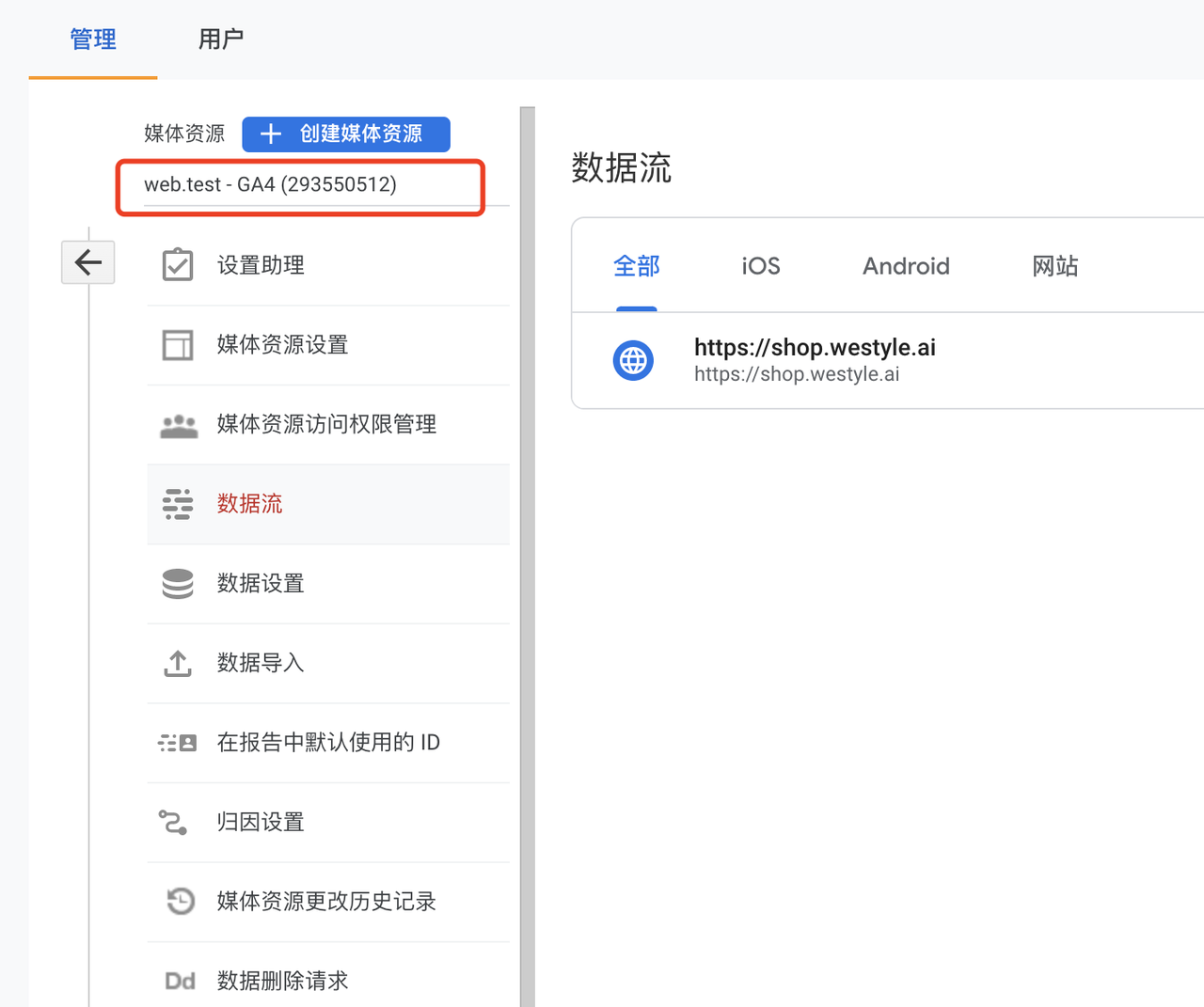Click the data import upload icon
The height and width of the screenshot is (1007, 1204).
click(178, 664)
